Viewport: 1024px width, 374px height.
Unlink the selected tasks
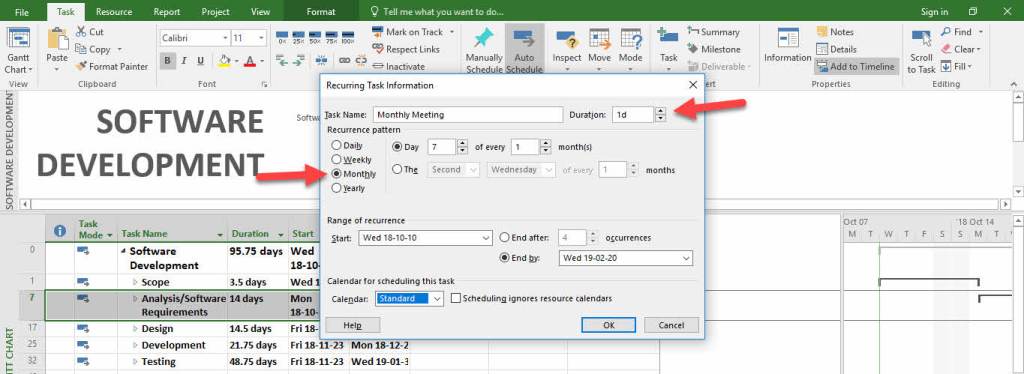(360, 60)
